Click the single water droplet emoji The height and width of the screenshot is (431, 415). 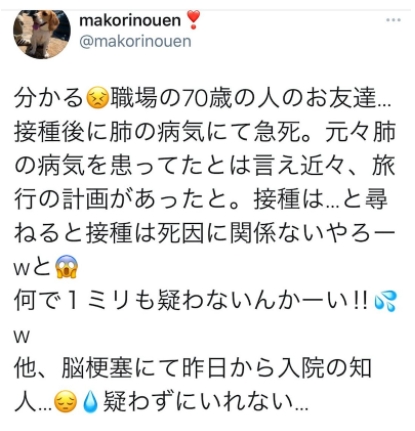(x=90, y=402)
